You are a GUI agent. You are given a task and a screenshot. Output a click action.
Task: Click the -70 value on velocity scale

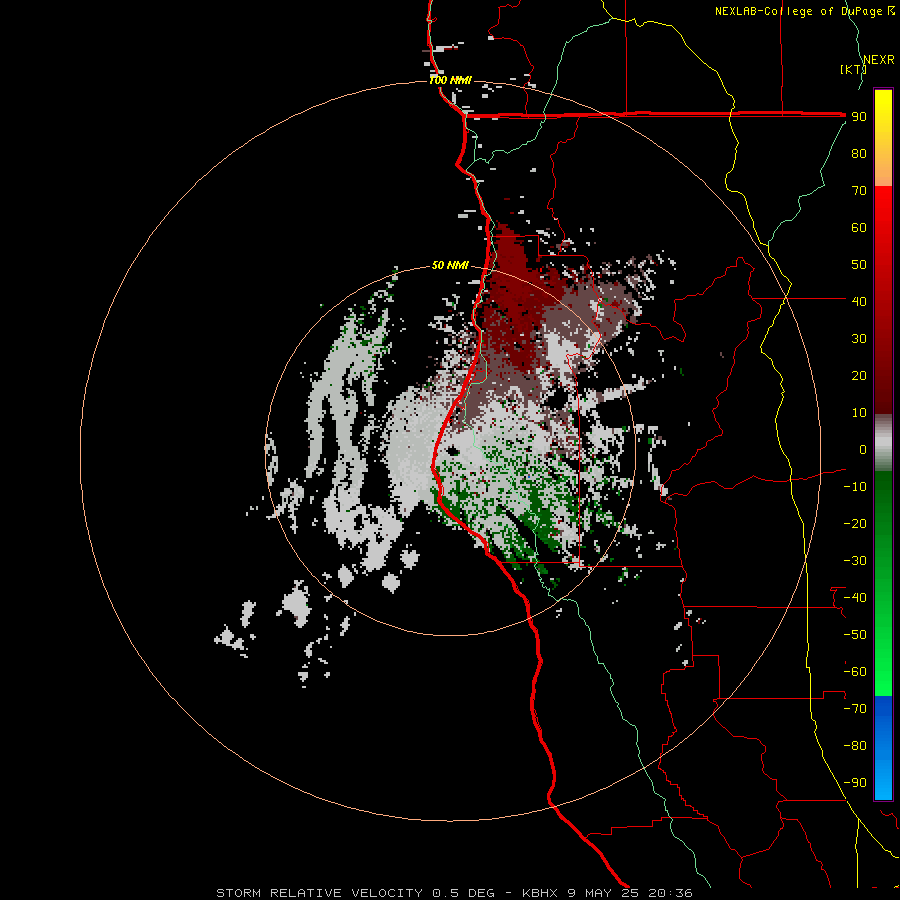[855, 709]
